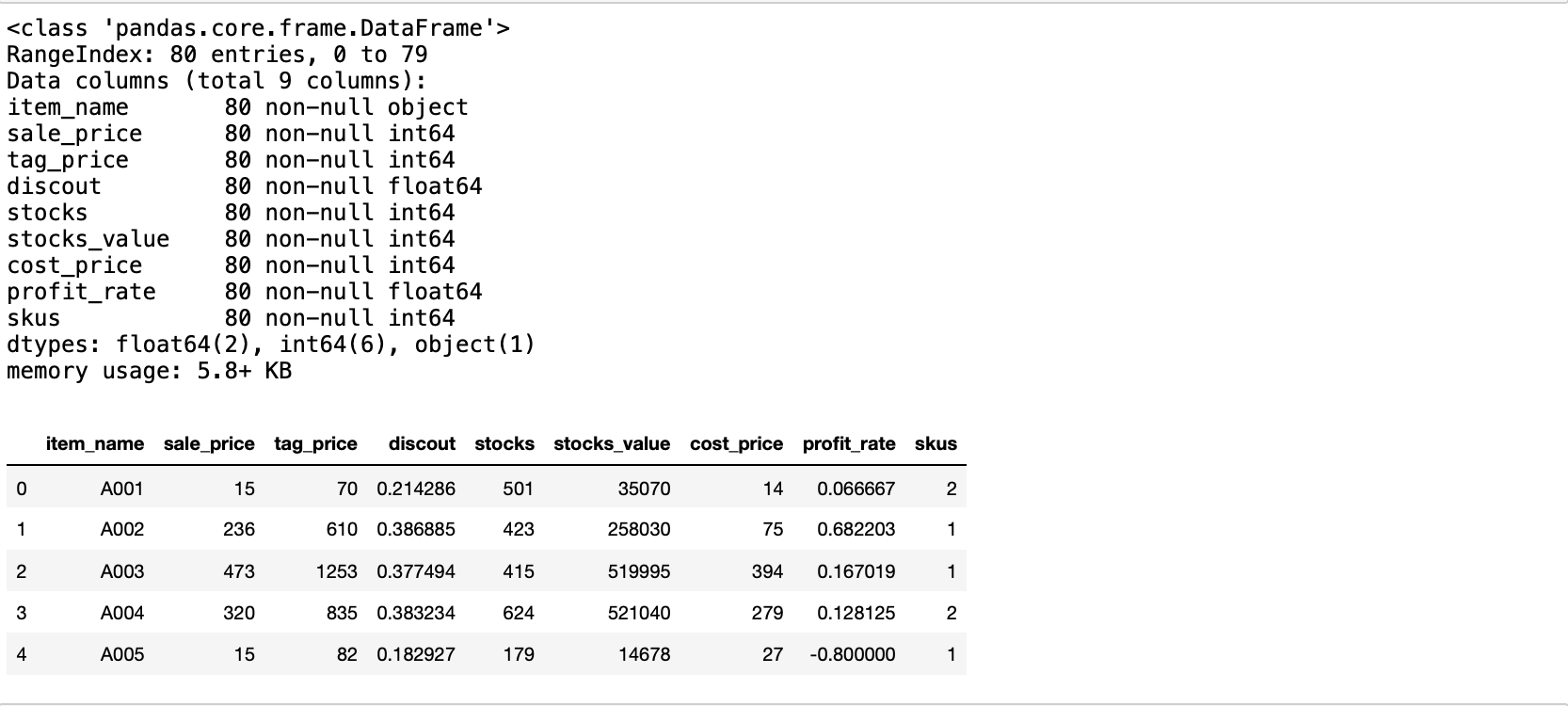The width and height of the screenshot is (1568, 706).
Task: Click tag_price value 835
Action: (x=342, y=613)
